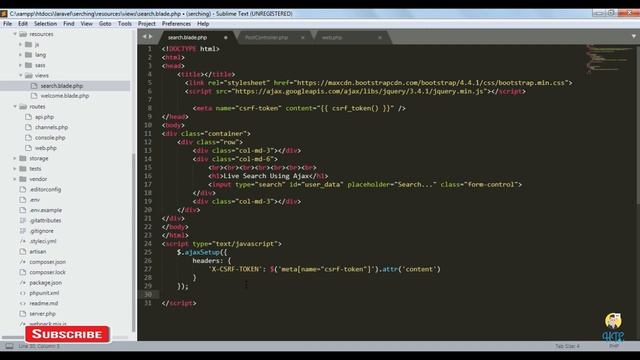Open the .env.example file
640x360 pixels.
[x=46, y=210]
